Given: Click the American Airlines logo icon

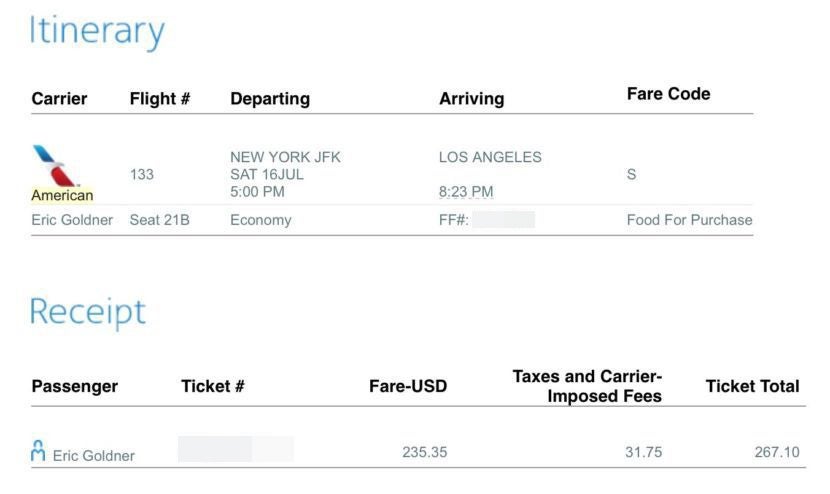Looking at the screenshot, I should 55,165.
